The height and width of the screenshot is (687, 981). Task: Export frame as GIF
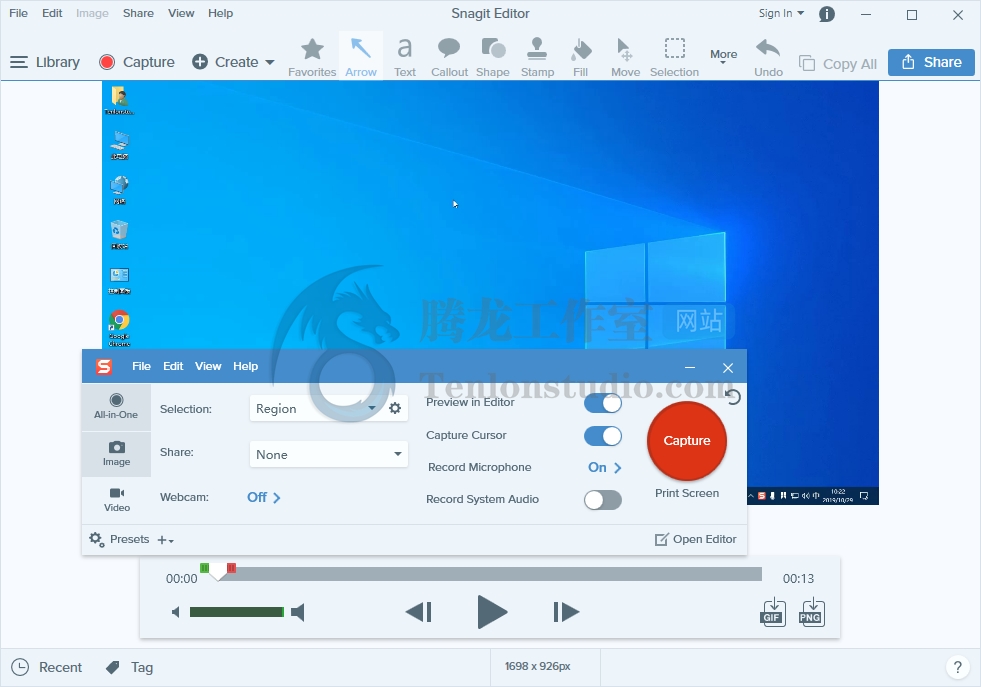(x=773, y=612)
